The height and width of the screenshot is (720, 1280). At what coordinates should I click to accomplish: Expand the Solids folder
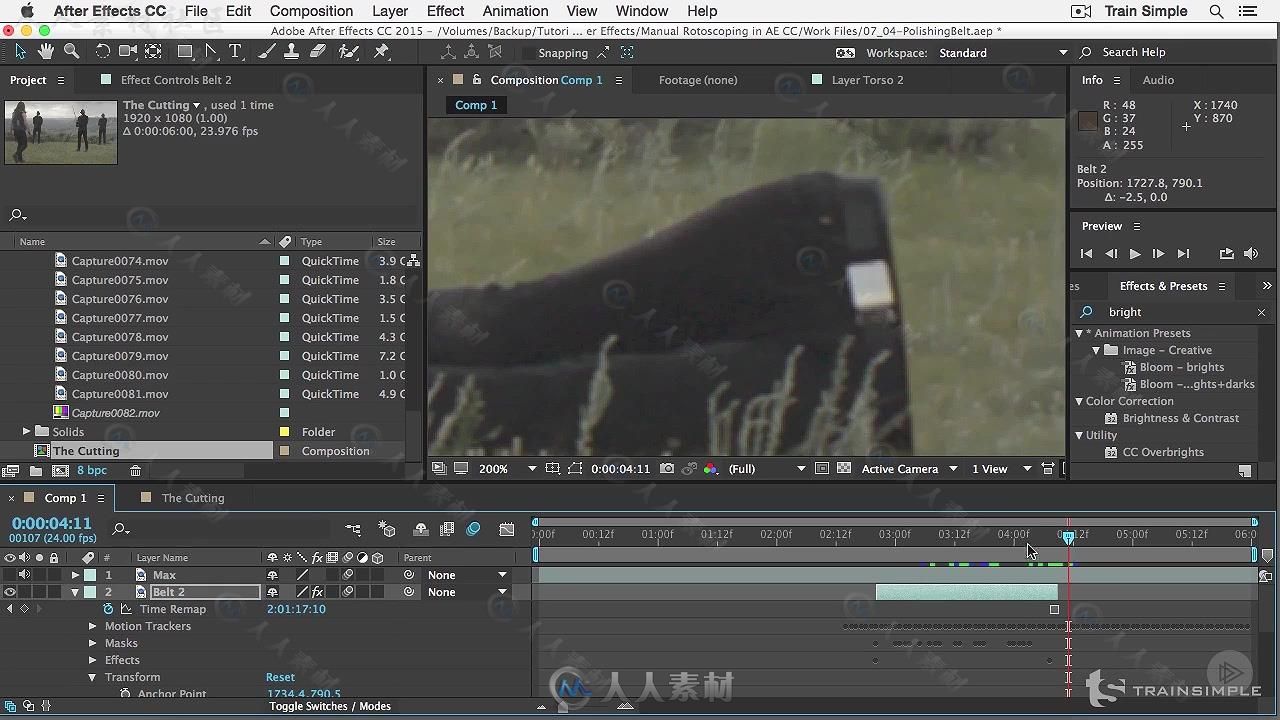pos(26,432)
